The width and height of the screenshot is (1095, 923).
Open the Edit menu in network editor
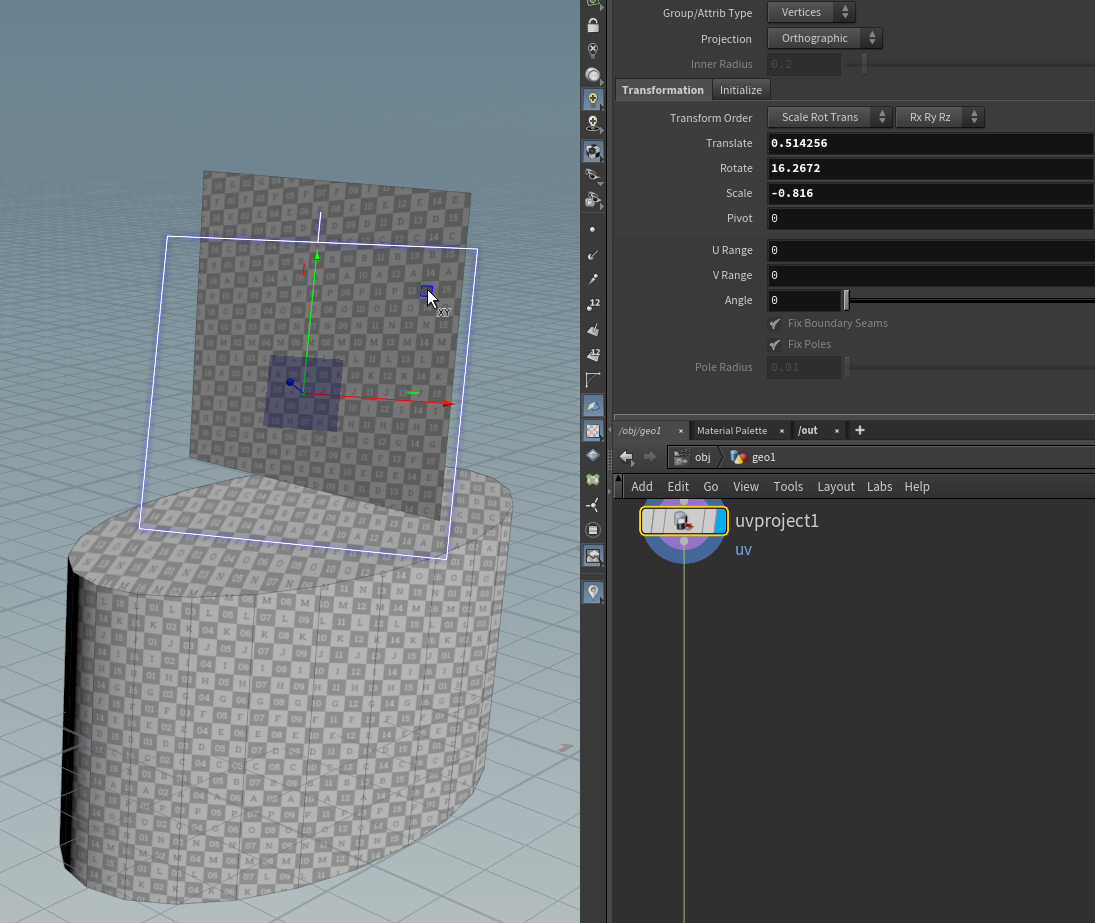(678, 487)
